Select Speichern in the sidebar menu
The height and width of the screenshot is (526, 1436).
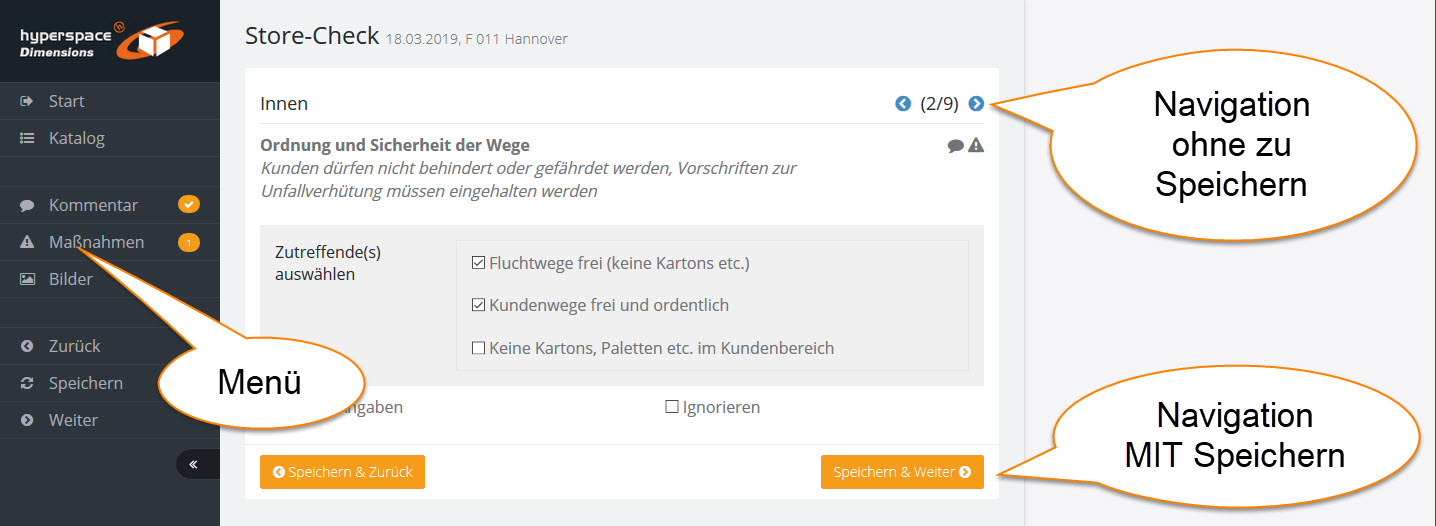click(85, 383)
